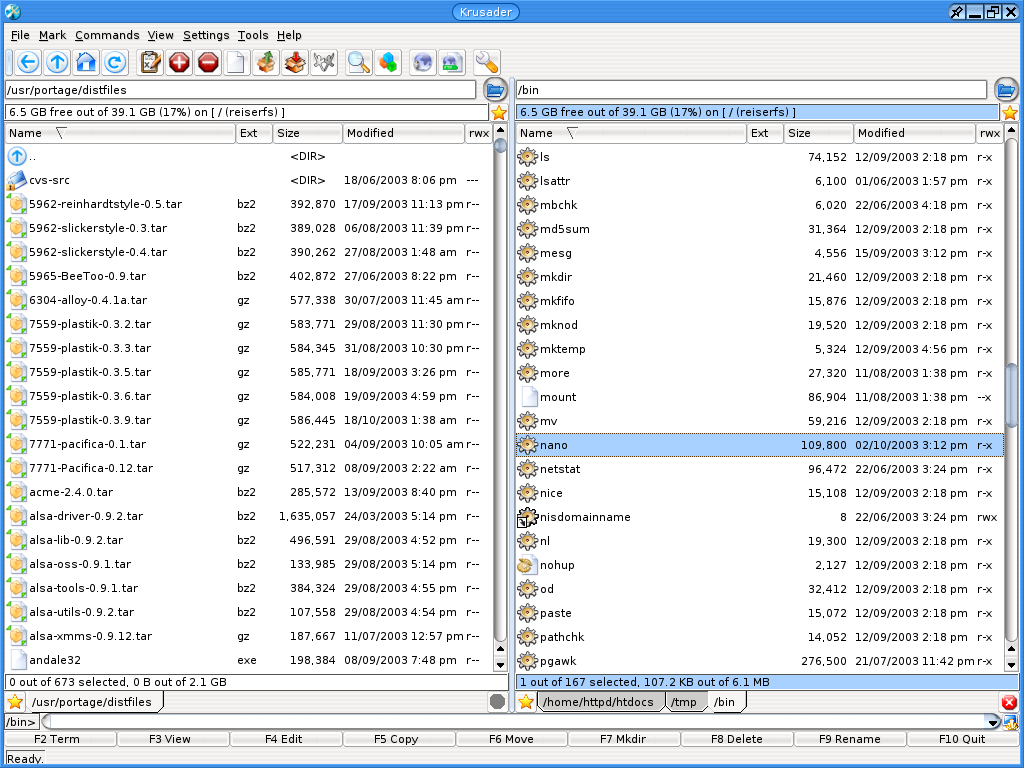Viewport: 1024px width, 768px height.
Task: Click the icon beside command line history
Action: pyautogui.click(x=1010, y=722)
